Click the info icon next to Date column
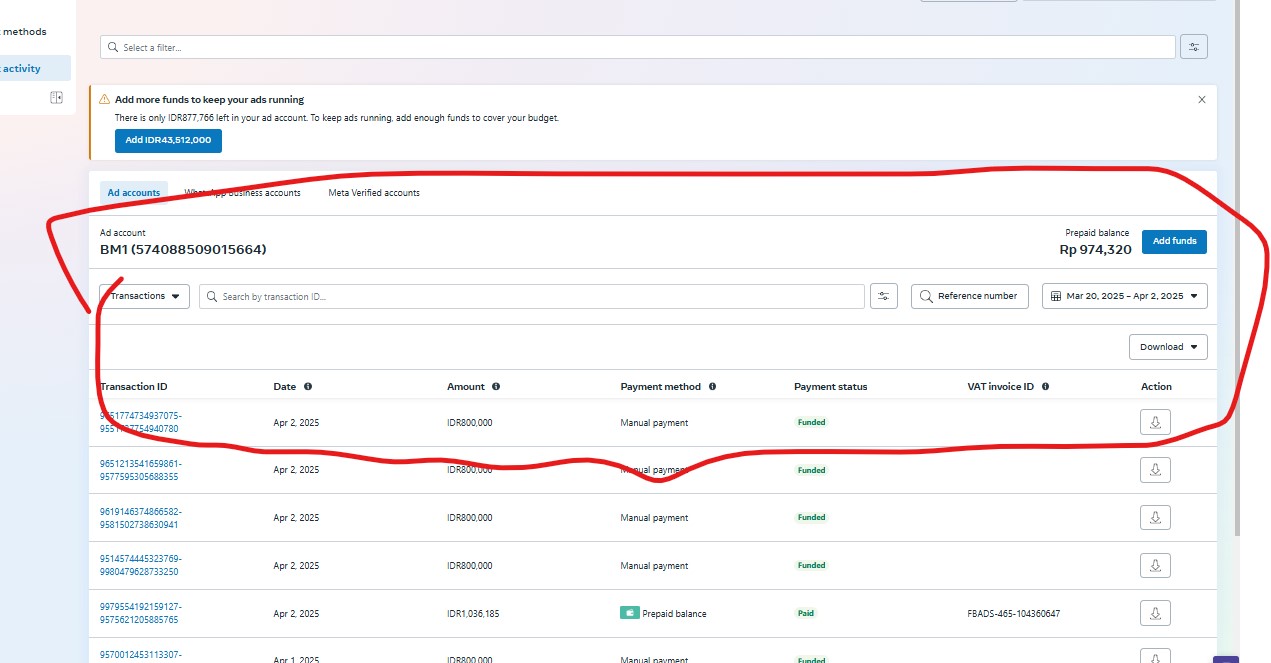1271x663 pixels. (x=308, y=386)
